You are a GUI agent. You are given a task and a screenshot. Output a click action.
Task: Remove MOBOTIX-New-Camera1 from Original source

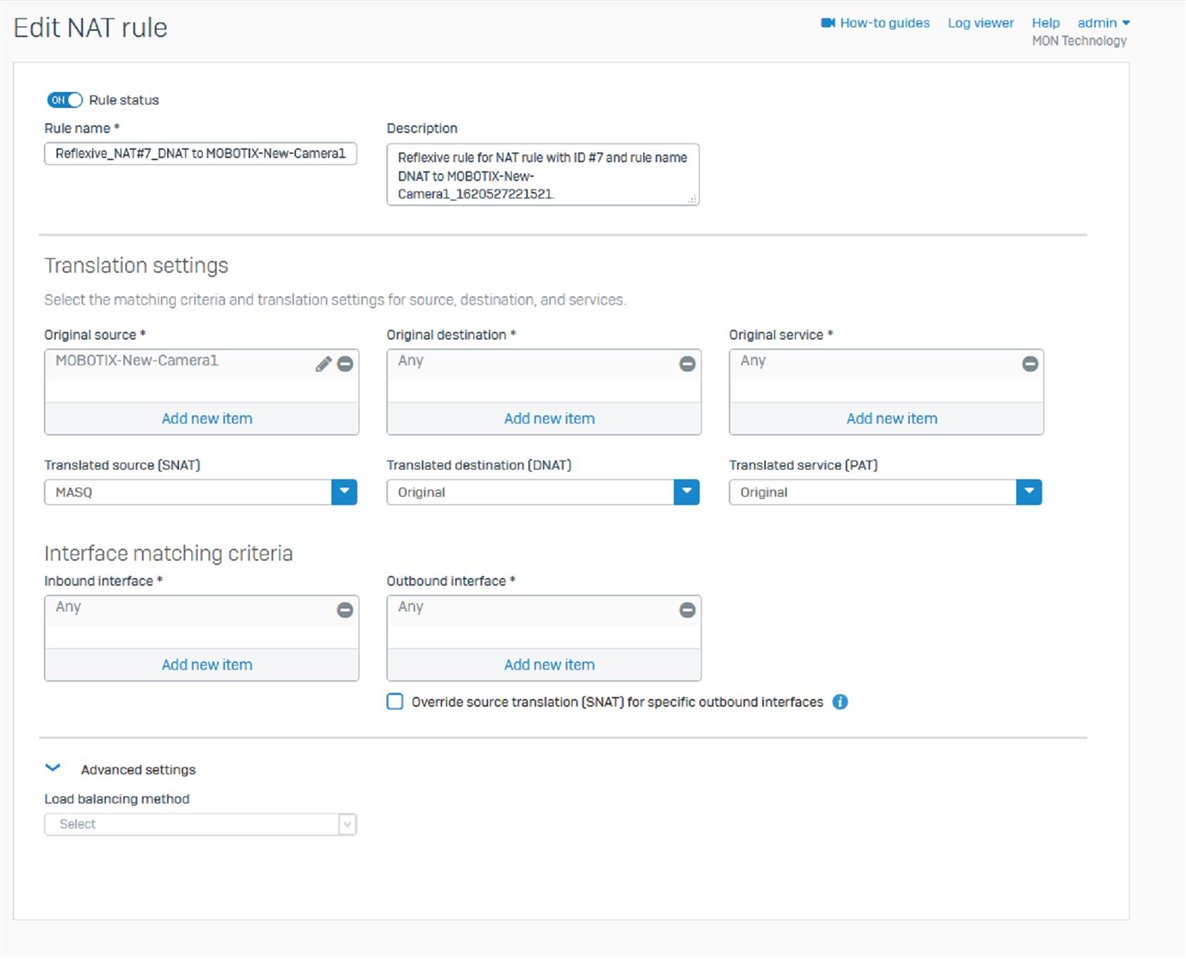click(x=345, y=365)
